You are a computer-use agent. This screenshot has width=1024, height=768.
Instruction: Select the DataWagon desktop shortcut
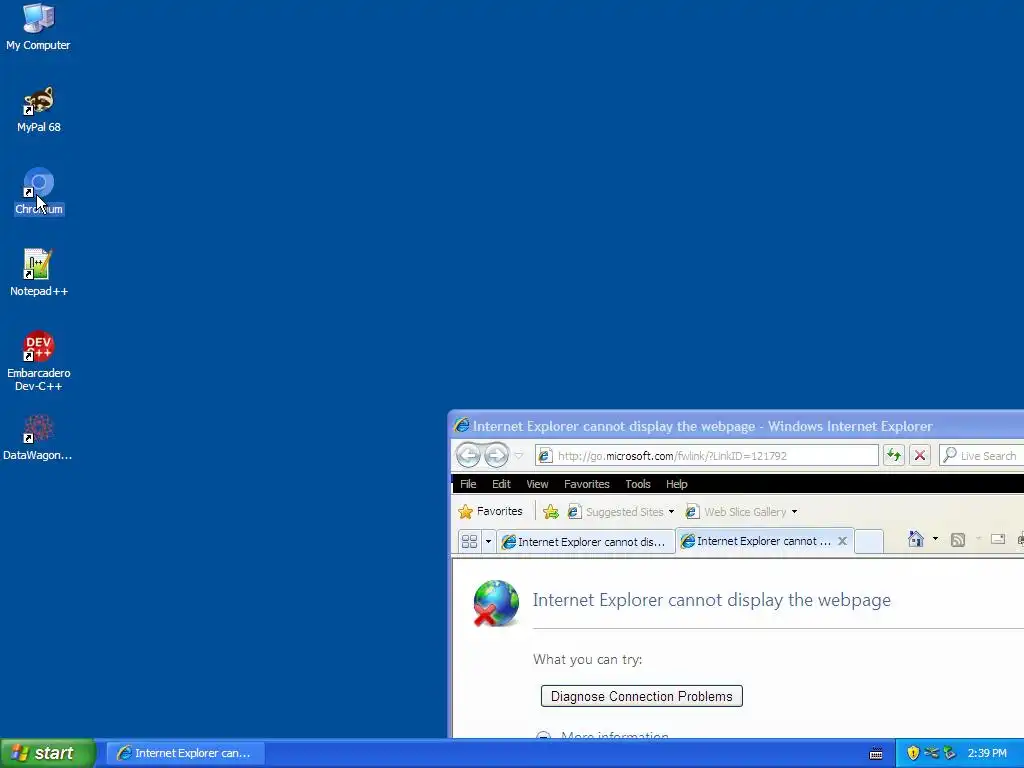tap(38, 438)
